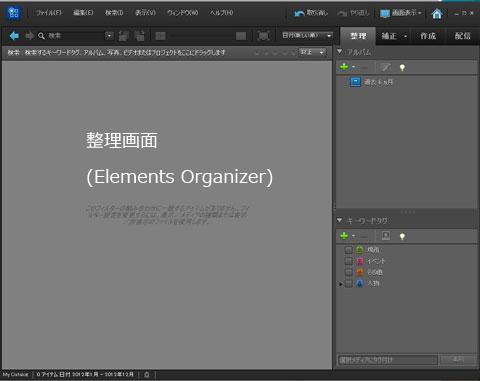Screen dimensions: 480x381
Task: Open the ファイル(F) menu
Action: click(49, 13)
